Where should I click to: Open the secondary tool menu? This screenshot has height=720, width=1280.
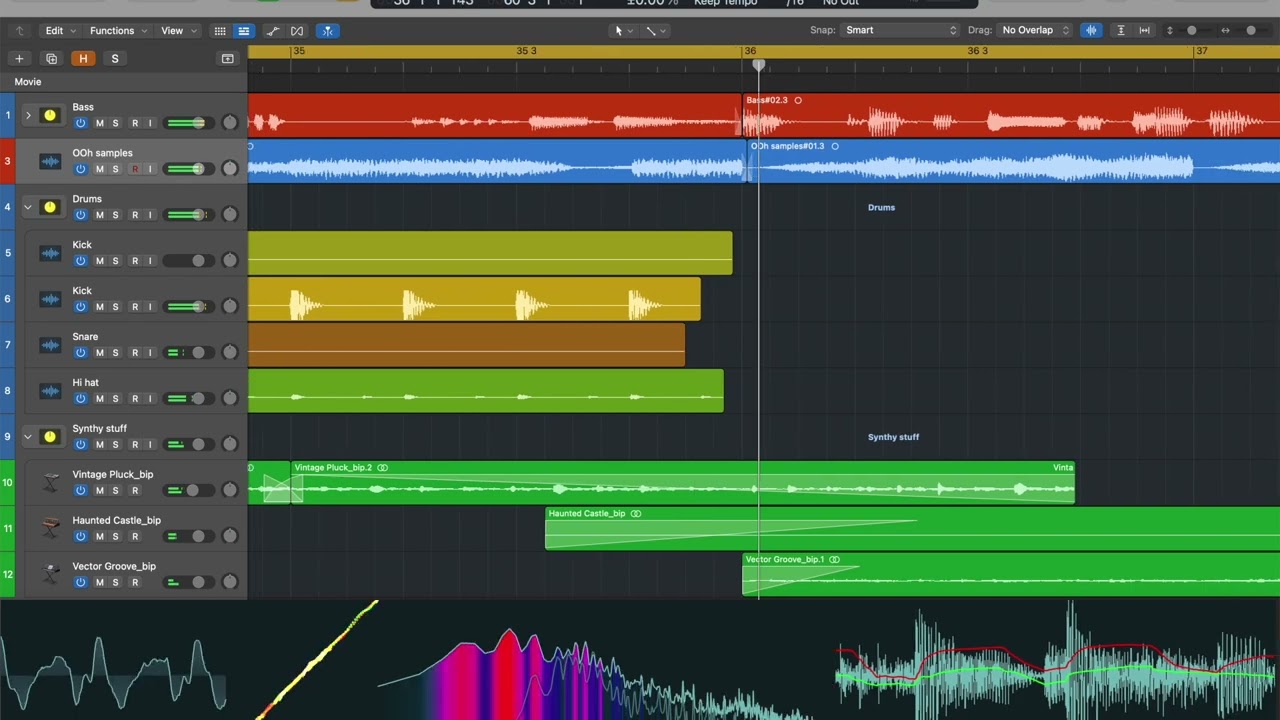(655, 31)
